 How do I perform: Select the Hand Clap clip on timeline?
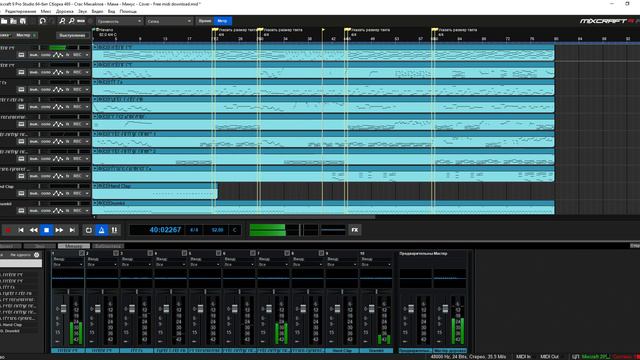pyautogui.click(x=155, y=191)
